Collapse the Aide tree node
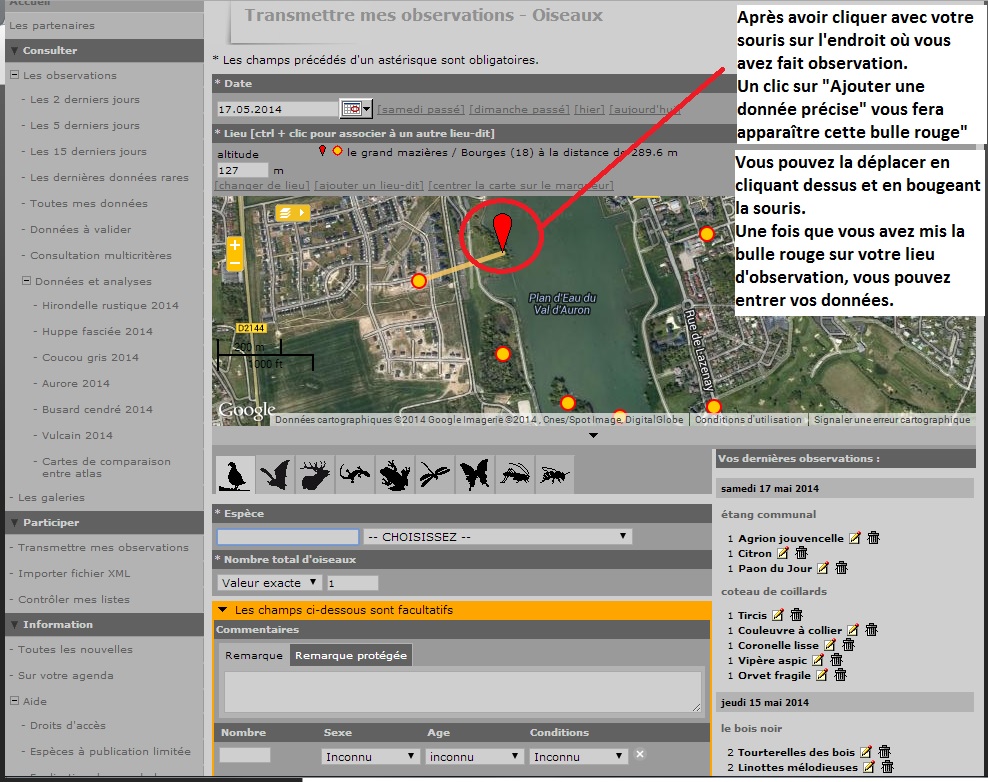 tap(14, 700)
